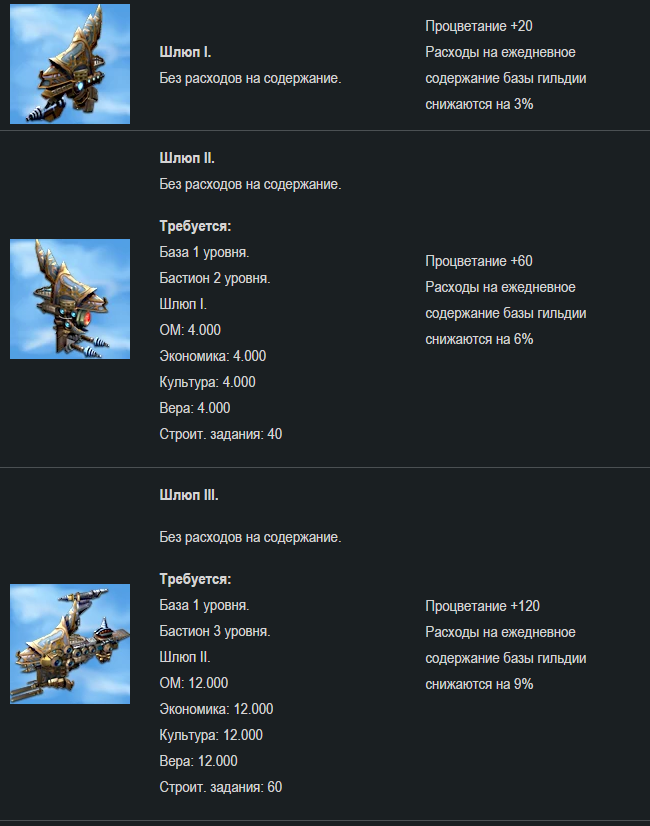
Task: Click 'снижаются на 6%' text
Action: tap(479, 339)
